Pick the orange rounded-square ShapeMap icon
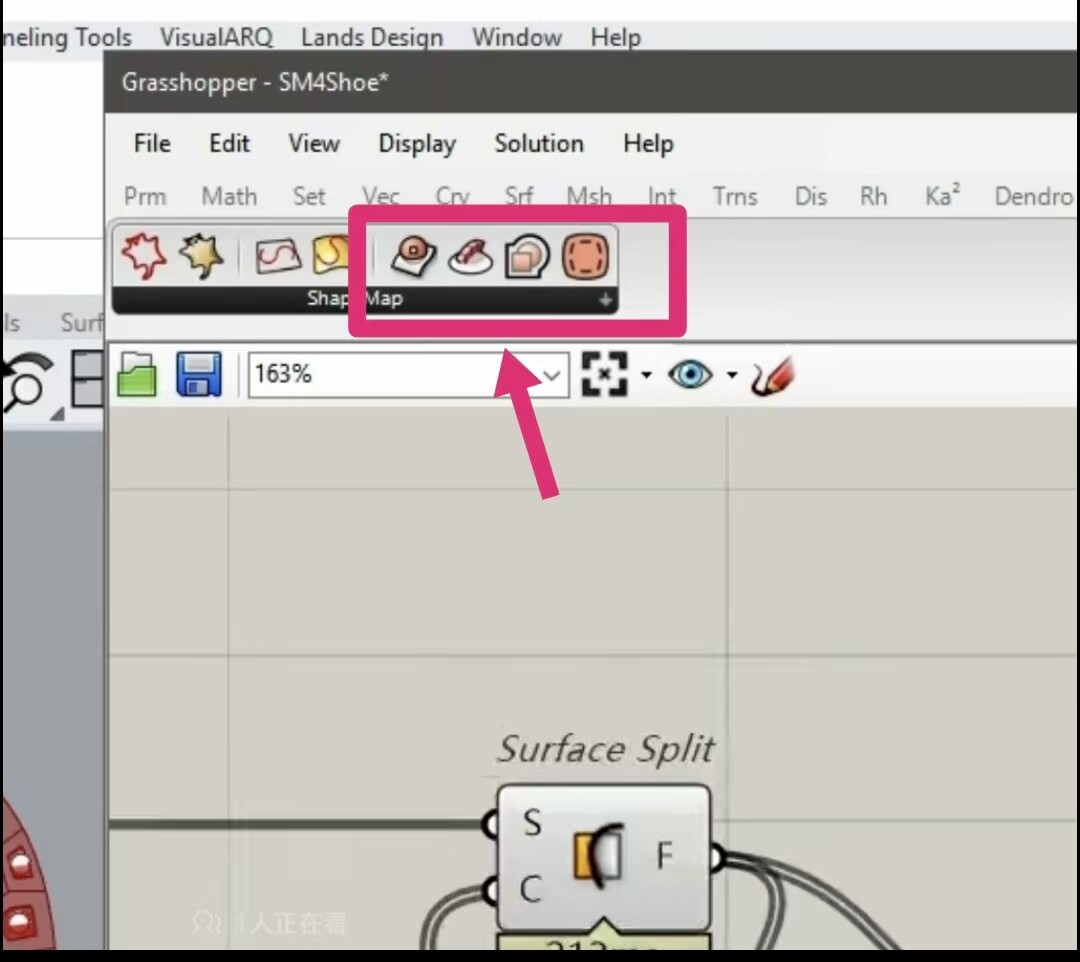Screen dimensions: 1080x962 585,257
